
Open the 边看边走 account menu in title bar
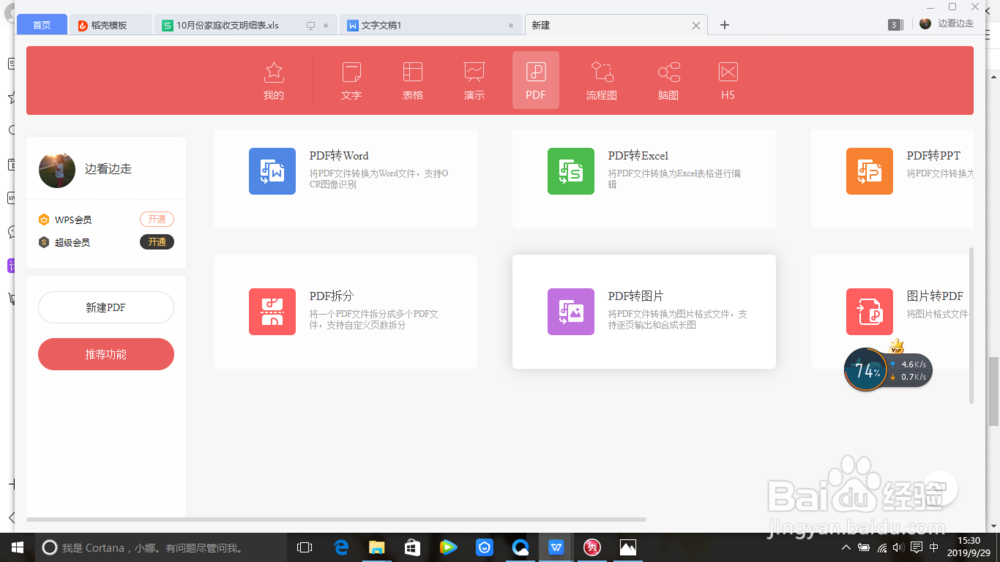947,24
